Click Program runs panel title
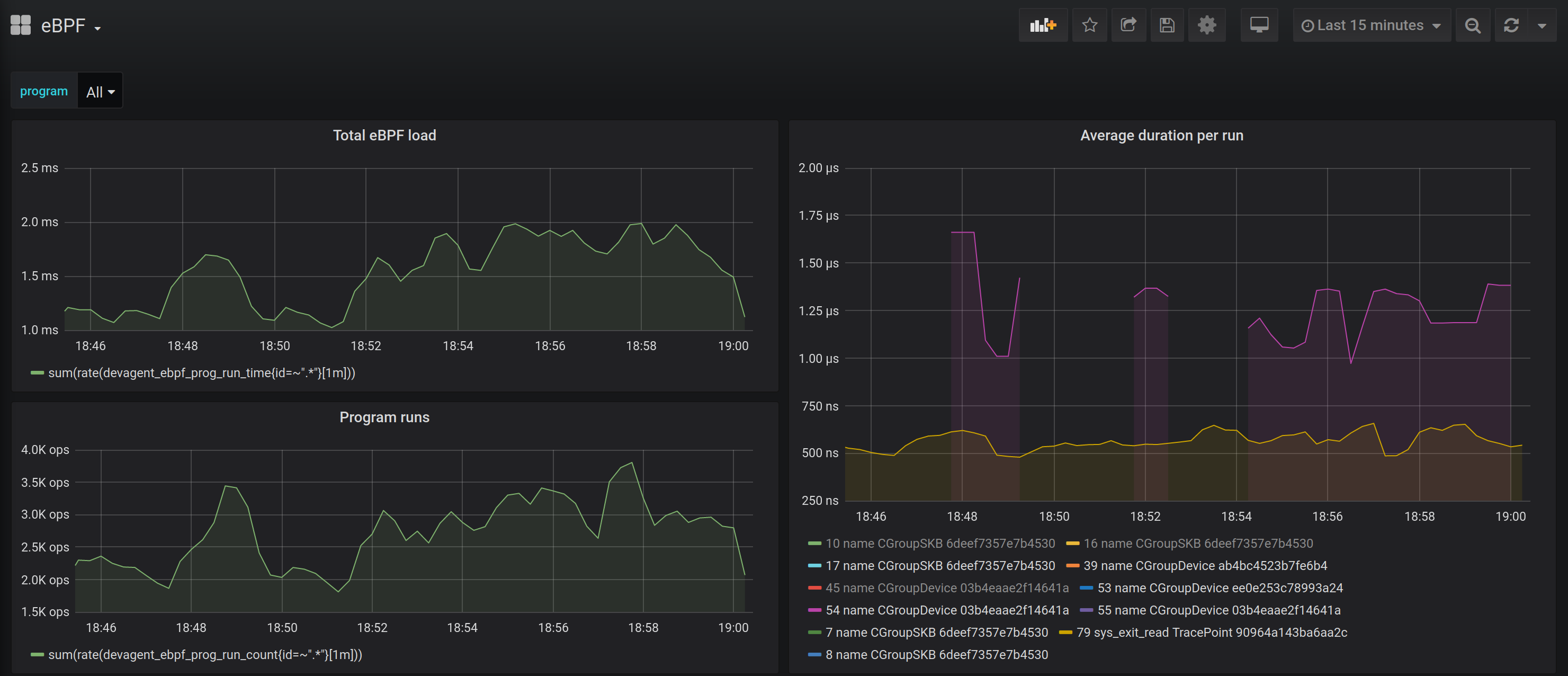Image resolution: width=1568 pixels, height=676 pixels. (x=384, y=417)
